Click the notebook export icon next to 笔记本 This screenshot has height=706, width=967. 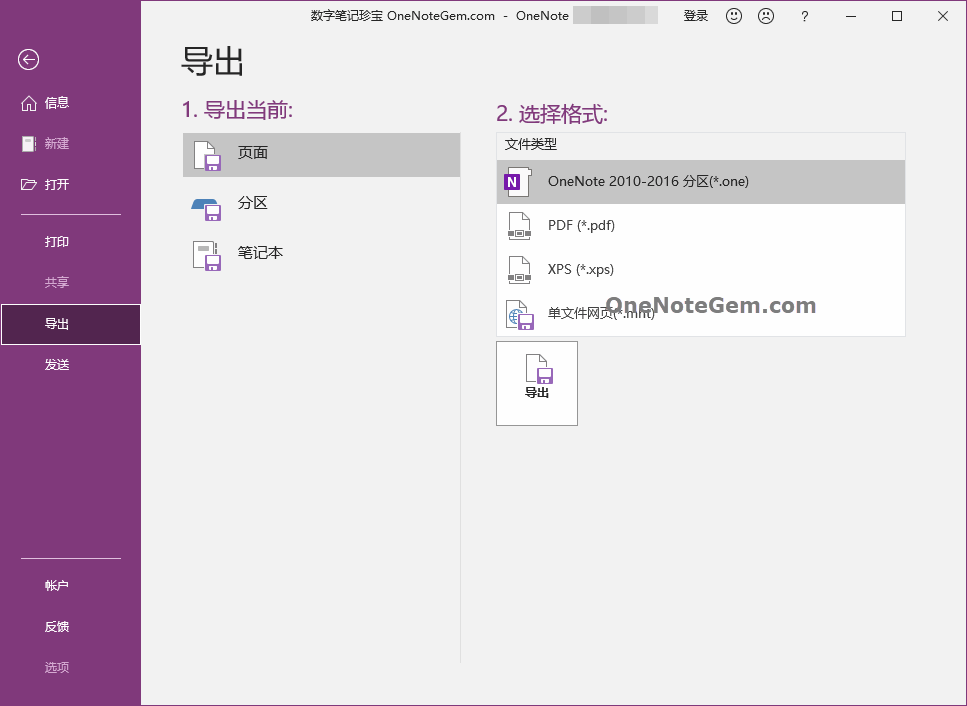point(207,256)
